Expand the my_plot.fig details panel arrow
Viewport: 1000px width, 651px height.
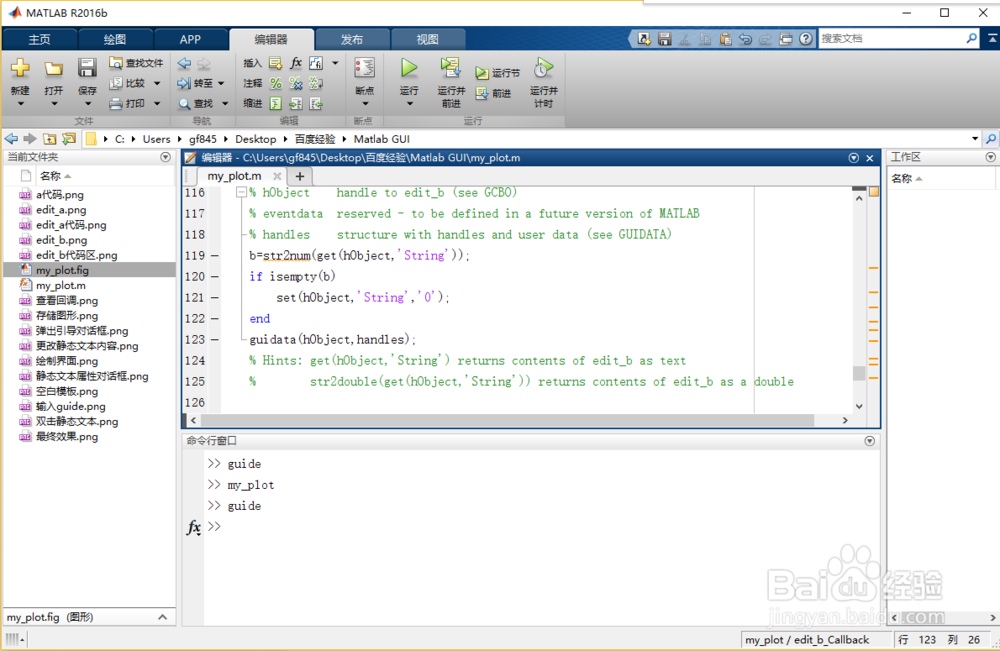pos(163,617)
